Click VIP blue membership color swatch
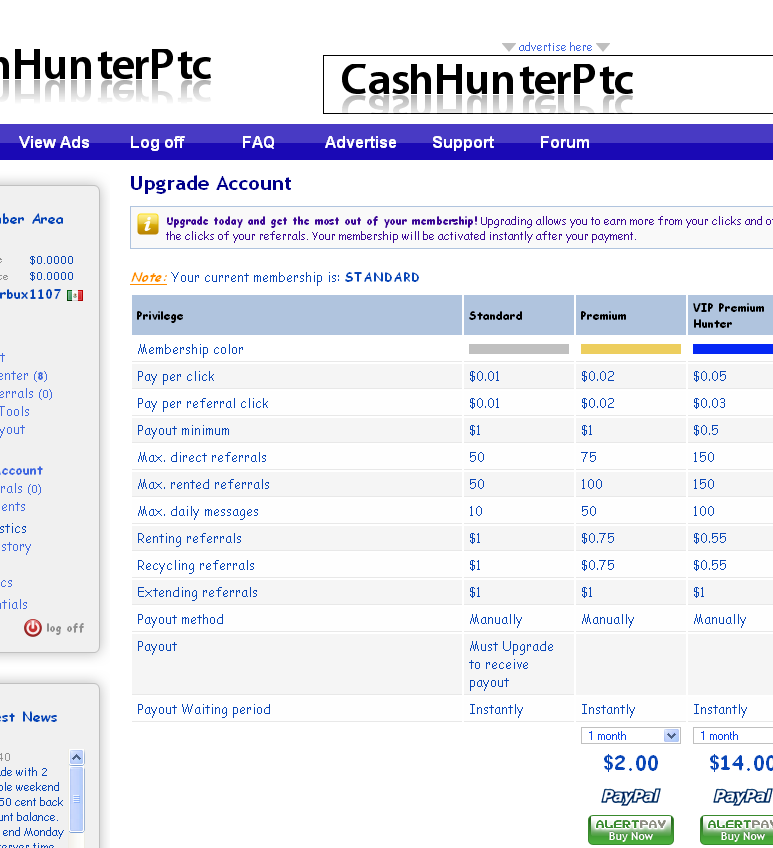The image size is (773, 848). click(x=733, y=349)
